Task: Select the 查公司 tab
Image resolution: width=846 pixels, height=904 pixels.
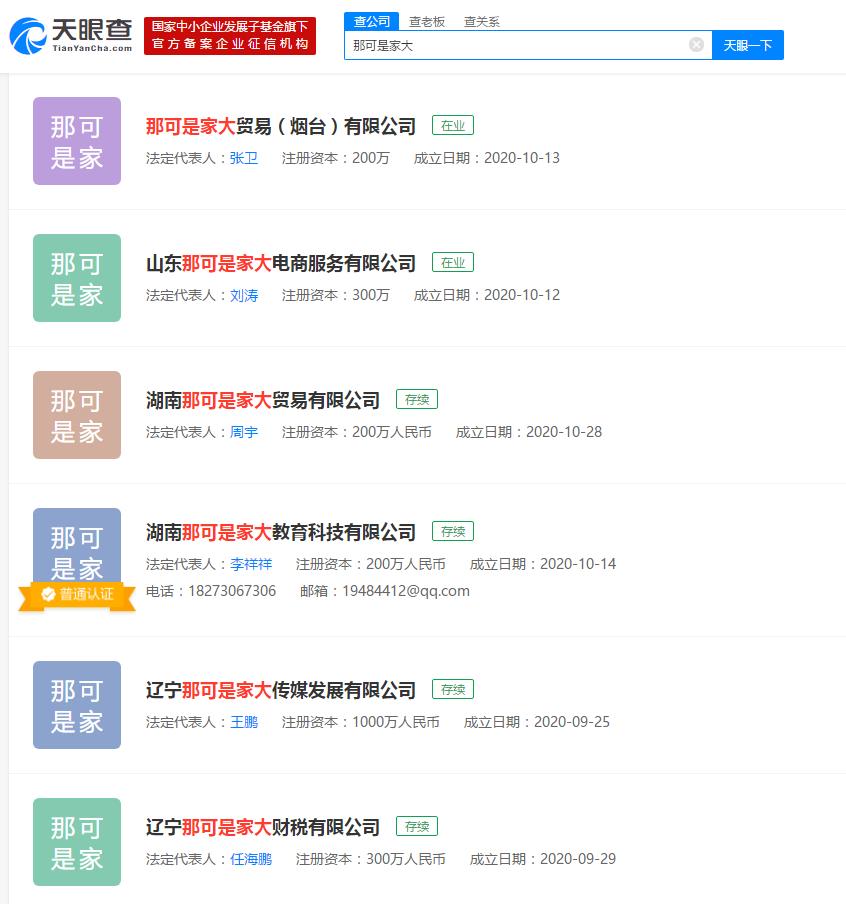Action: 372,21
